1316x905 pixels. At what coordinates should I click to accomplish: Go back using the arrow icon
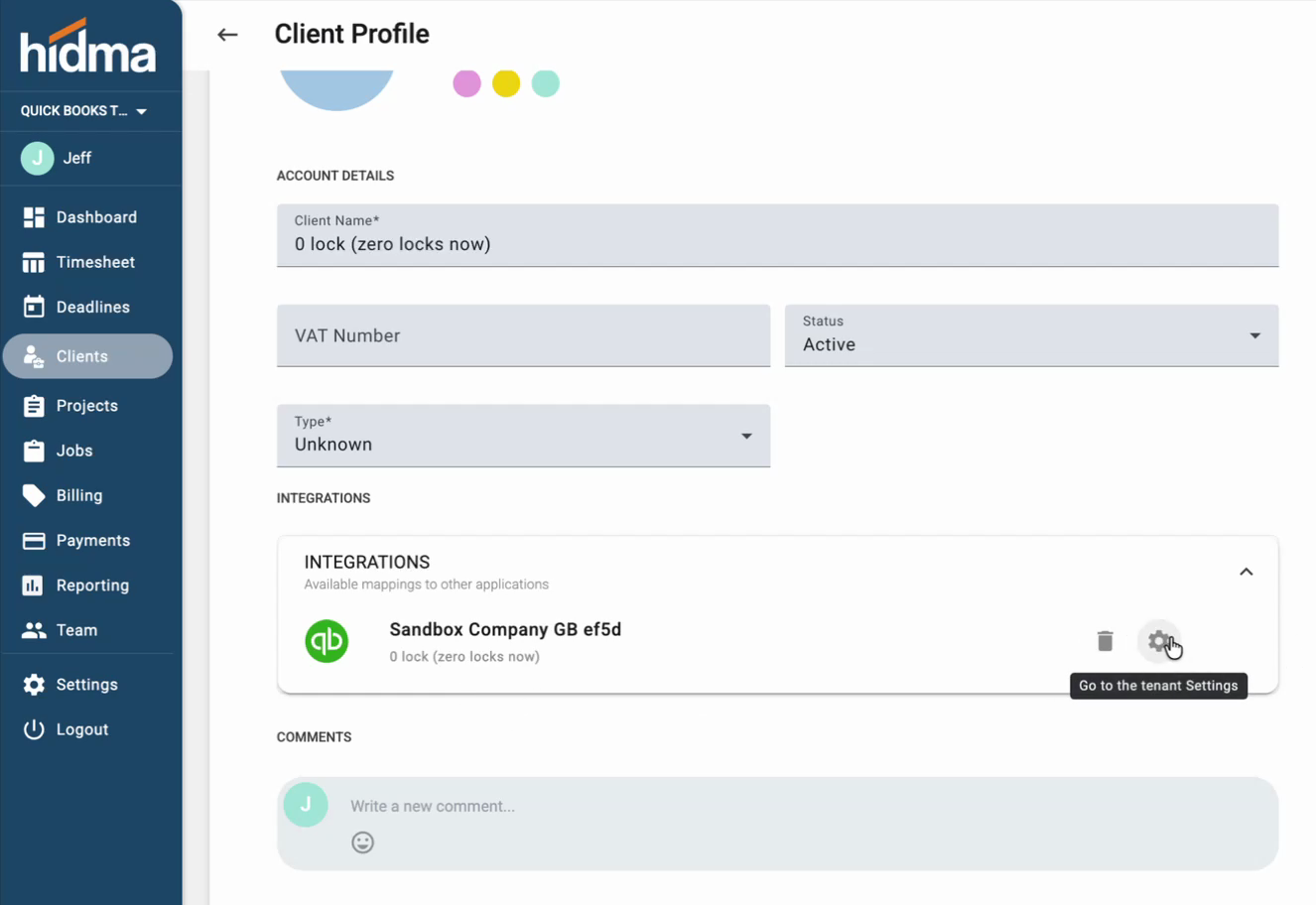pos(227,35)
